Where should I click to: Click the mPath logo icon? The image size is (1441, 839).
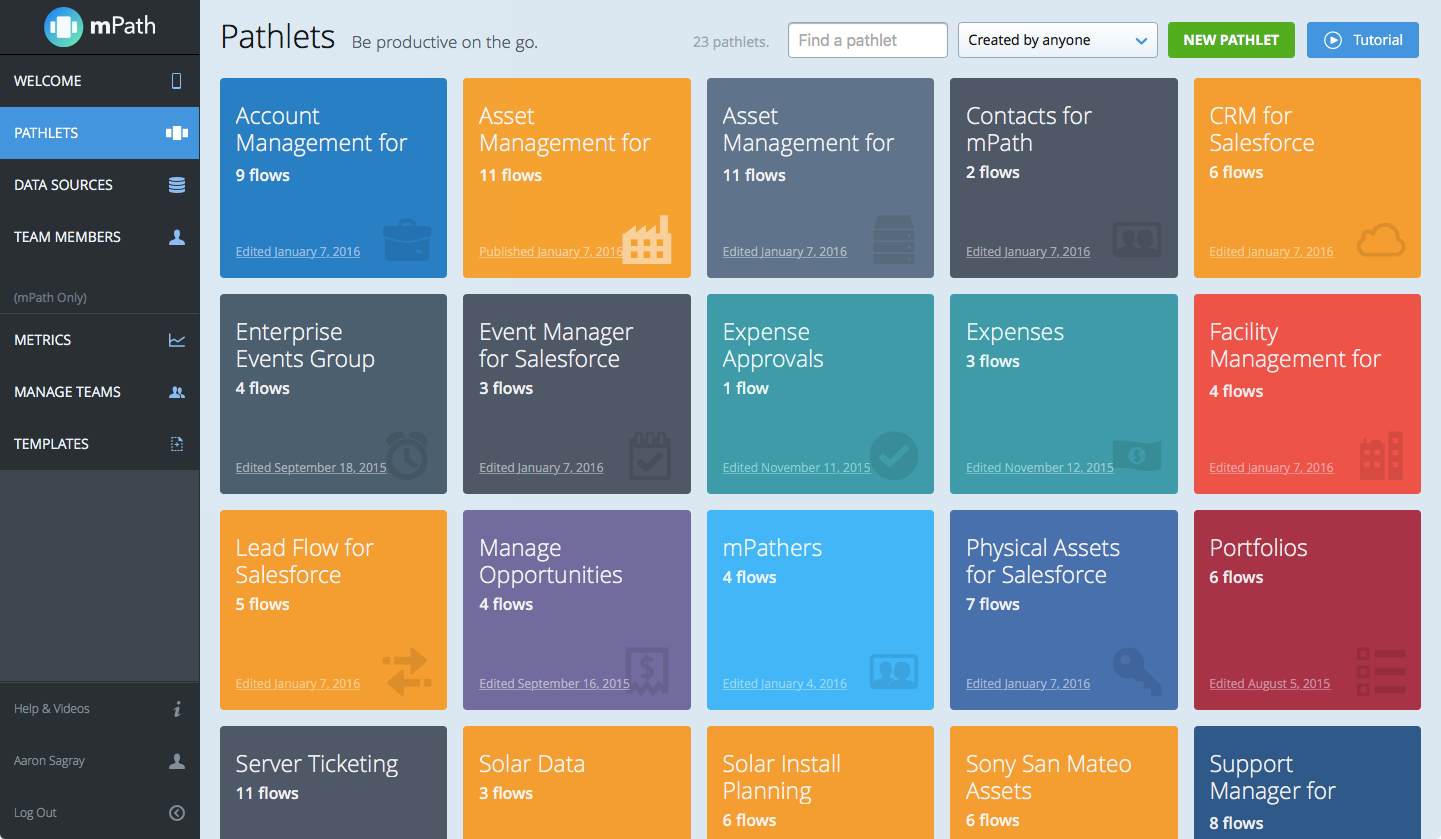(x=64, y=26)
